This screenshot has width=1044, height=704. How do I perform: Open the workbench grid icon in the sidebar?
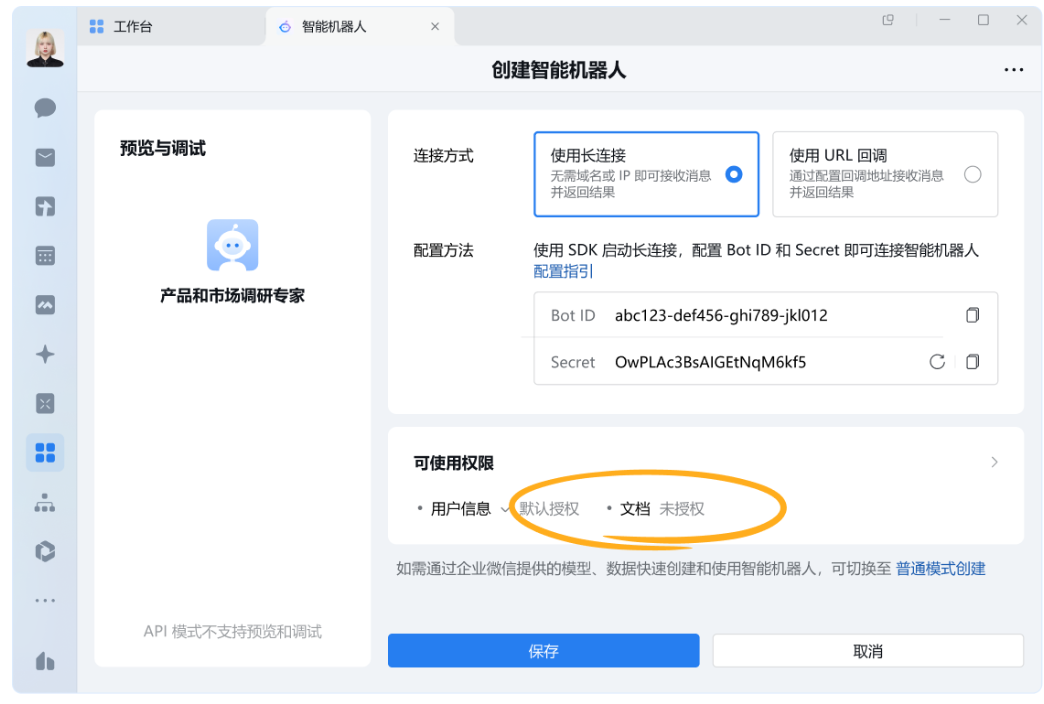pos(44,452)
